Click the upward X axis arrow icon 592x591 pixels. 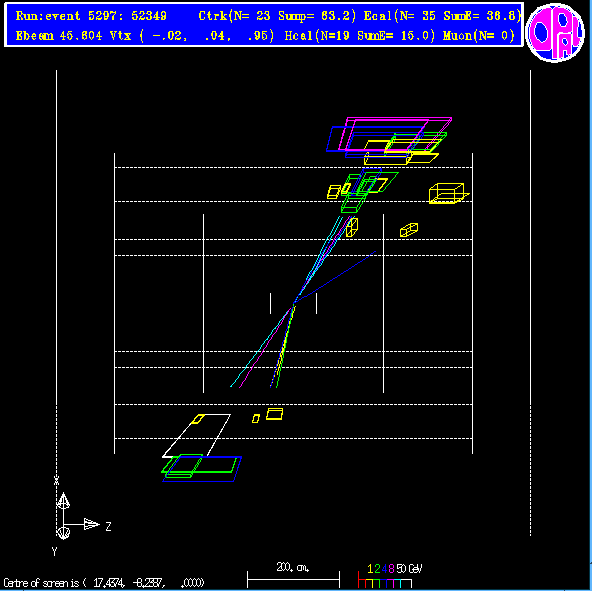tap(63, 501)
